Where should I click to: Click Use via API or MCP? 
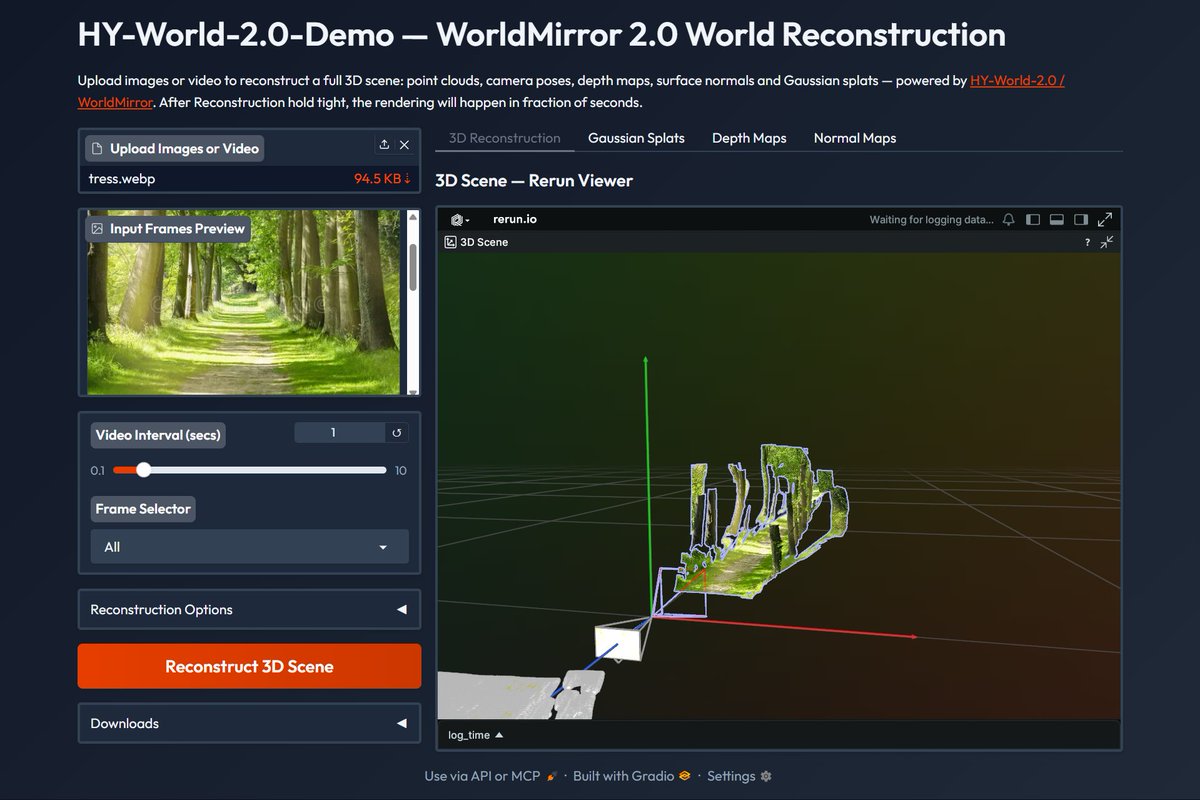tap(490, 776)
